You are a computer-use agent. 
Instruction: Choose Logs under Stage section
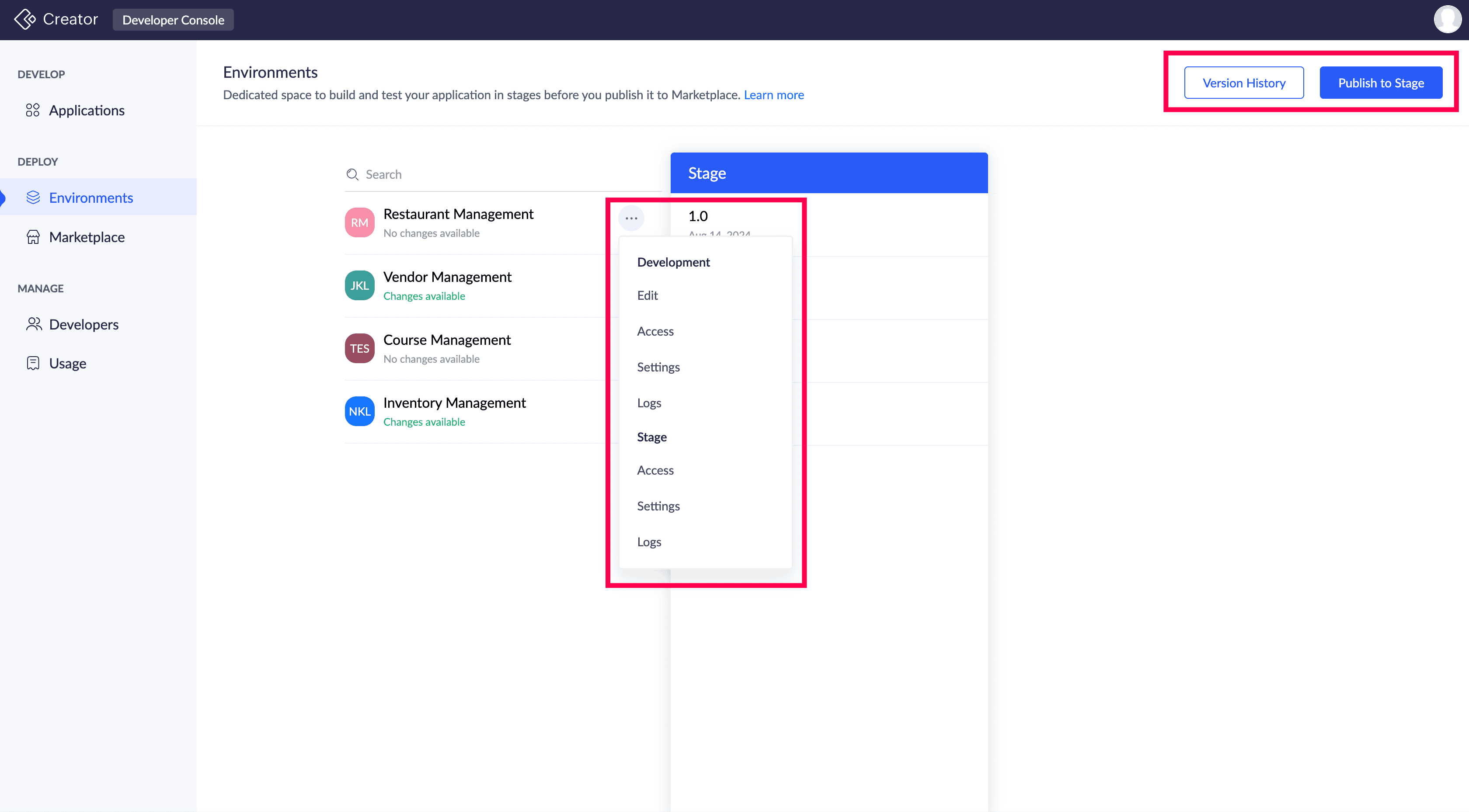[649, 542]
